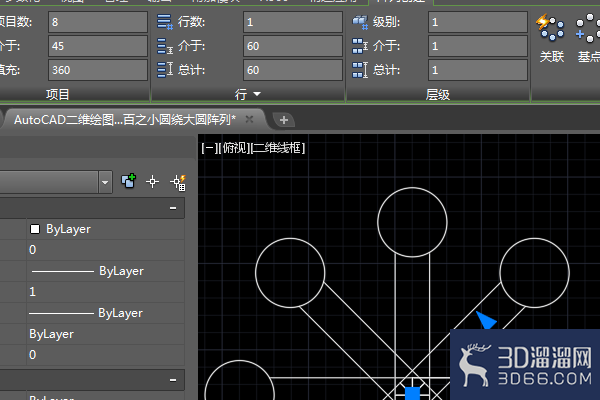The height and width of the screenshot is (400, 600).
Task: Click the Items panel title
Action: tap(57, 94)
